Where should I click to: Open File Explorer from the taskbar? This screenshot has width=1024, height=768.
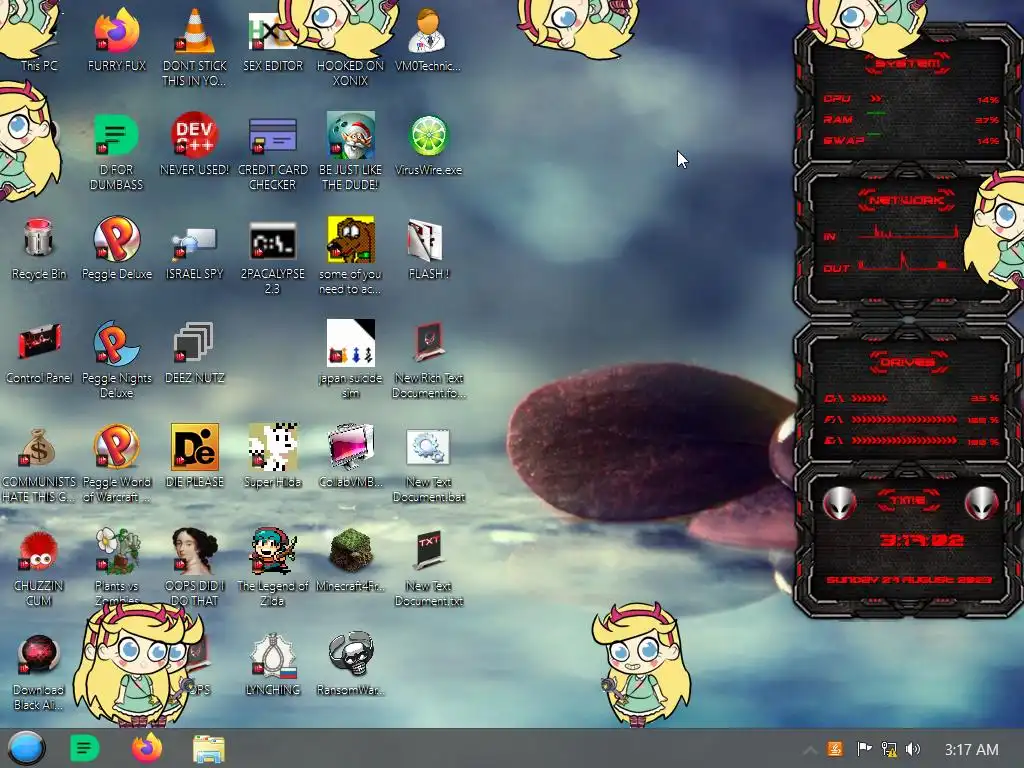(x=209, y=749)
